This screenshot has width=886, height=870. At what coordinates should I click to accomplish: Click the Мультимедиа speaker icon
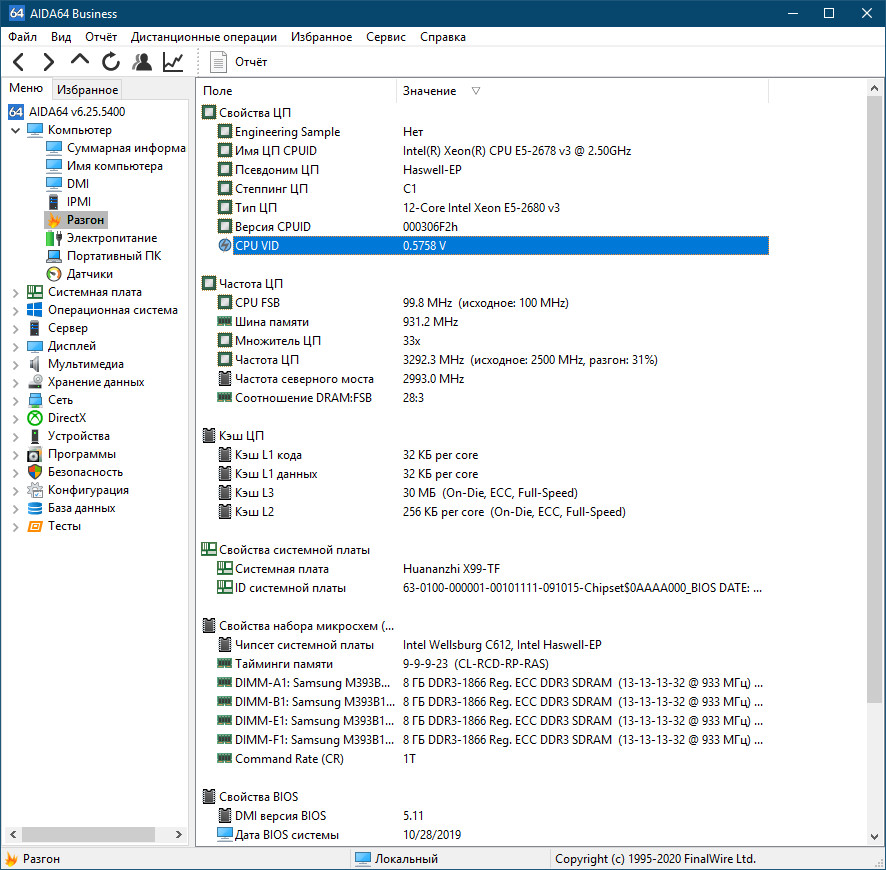click(35, 364)
